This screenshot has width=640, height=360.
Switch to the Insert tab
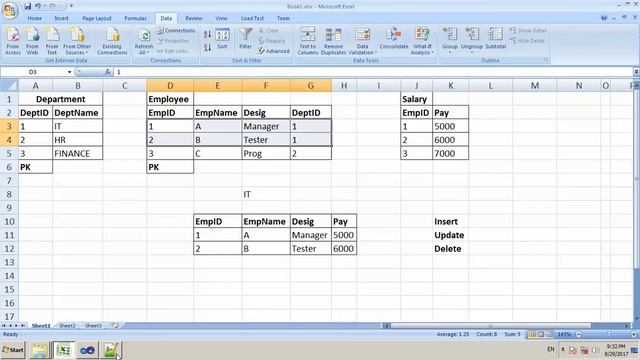(x=61, y=18)
